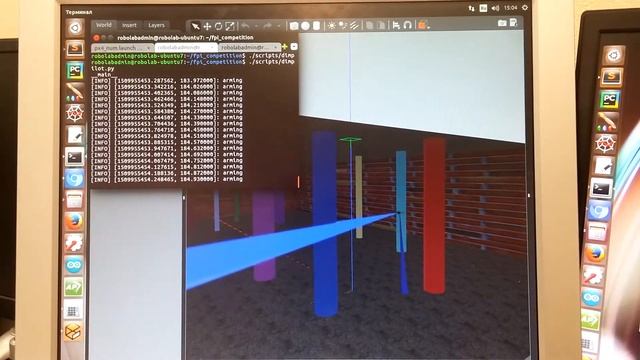Viewport: 640px width, 360px height.
Task: Open the align tool
Action: pyautogui.click(x=396, y=25)
